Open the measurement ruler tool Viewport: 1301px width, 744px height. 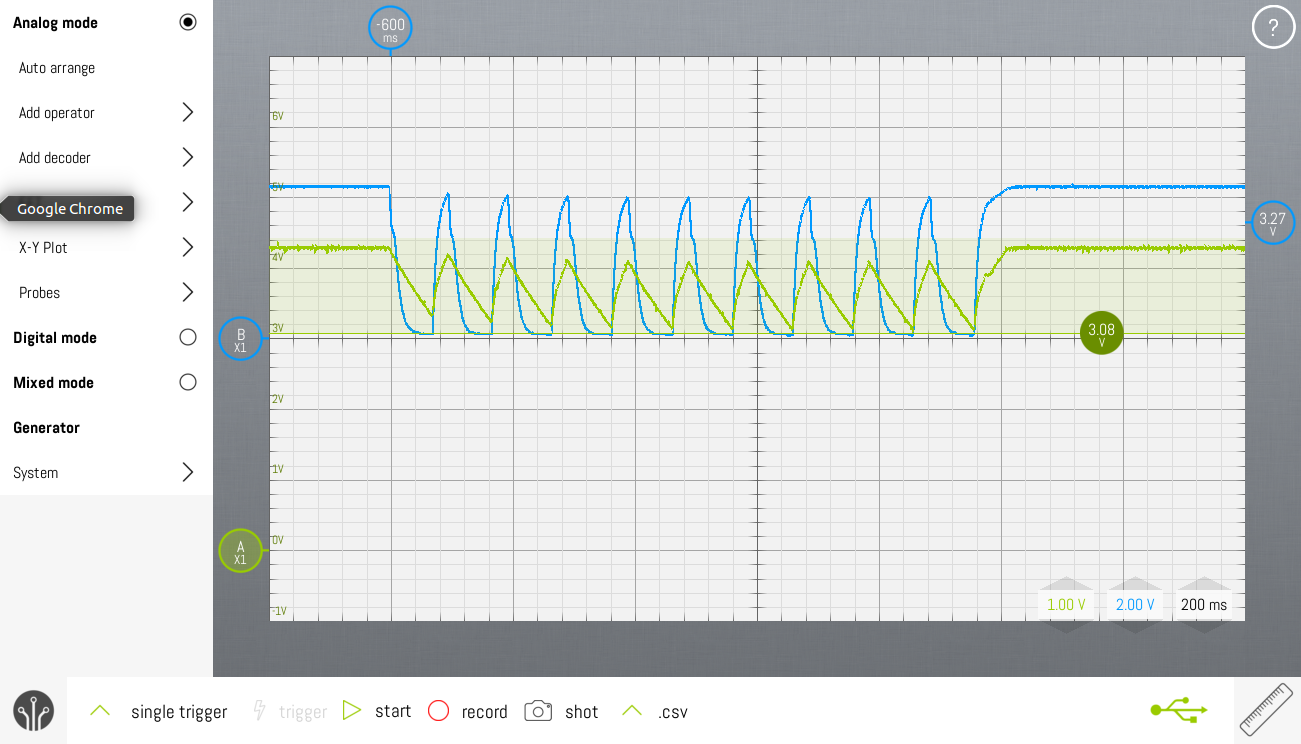1266,710
